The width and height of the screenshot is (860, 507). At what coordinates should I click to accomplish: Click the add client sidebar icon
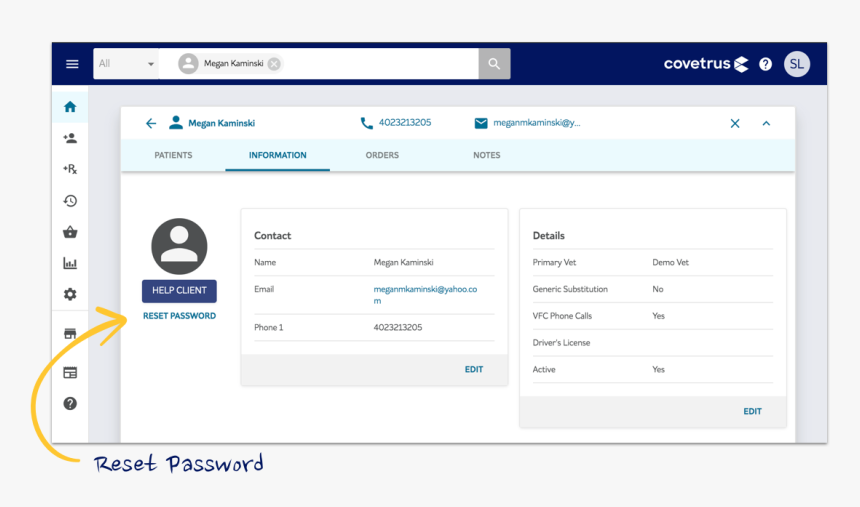(x=70, y=138)
